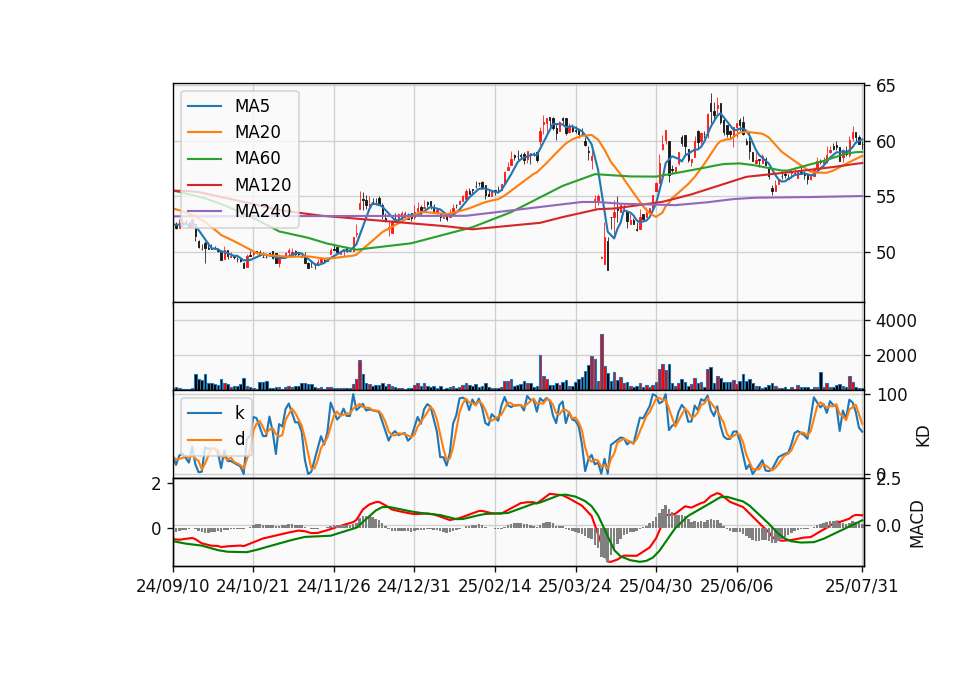Click the MA120 legend label
The width and height of the screenshot is (960, 690).
(263, 185)
